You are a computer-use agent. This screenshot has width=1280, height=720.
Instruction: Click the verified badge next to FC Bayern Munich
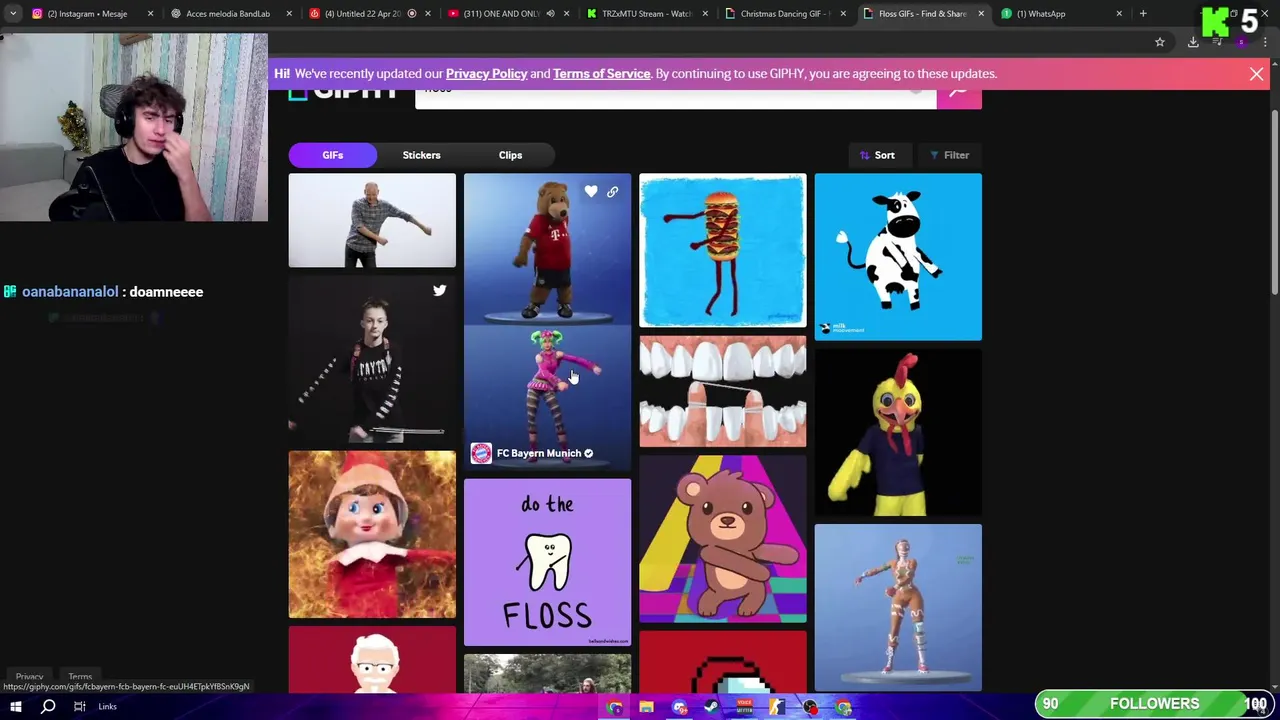[x=588, y=454]
